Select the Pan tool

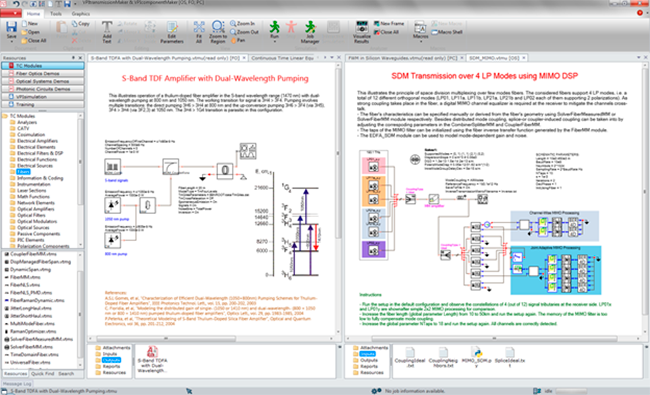[238, 40]
